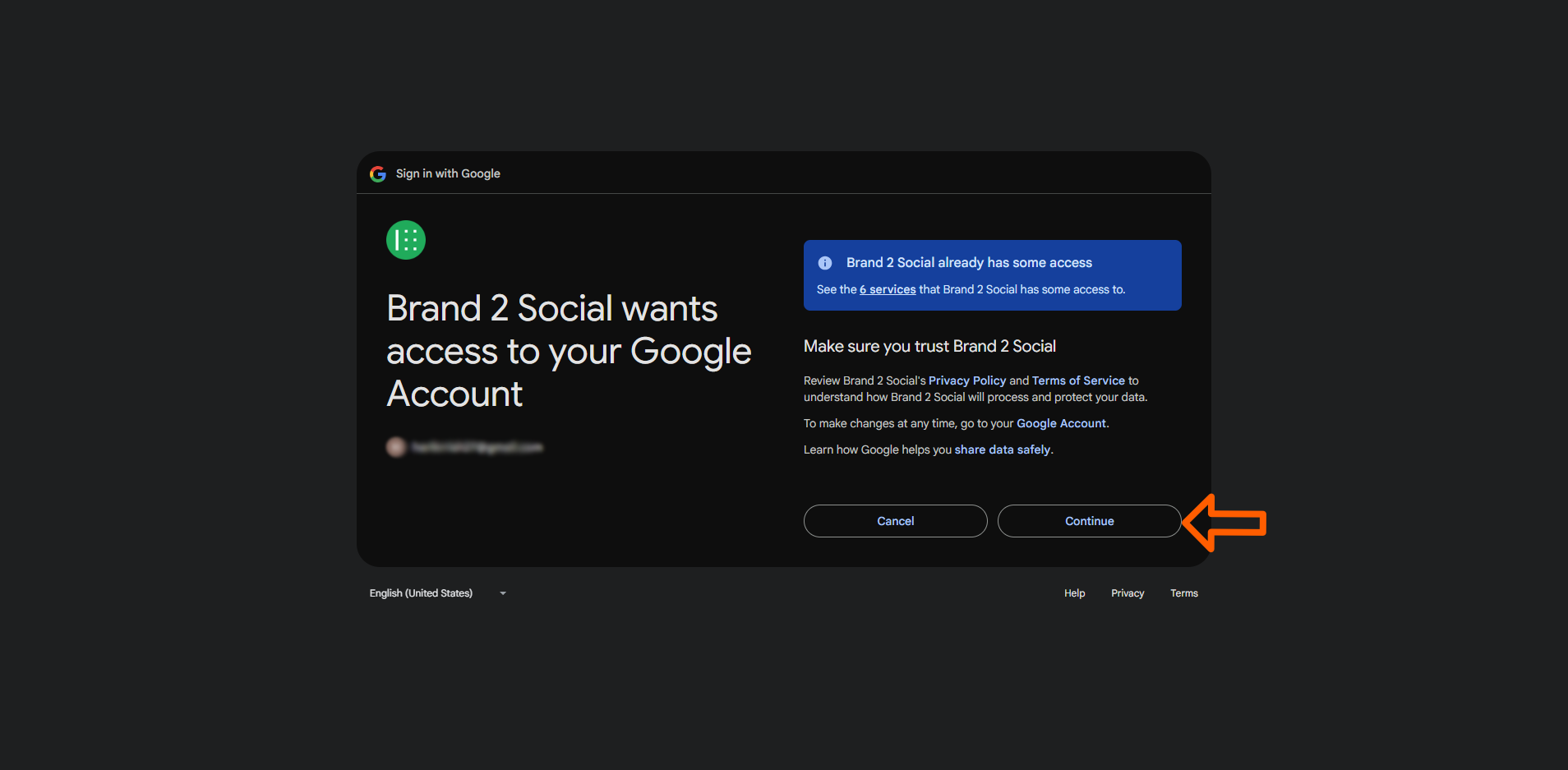Open the Terms of Service link
Viewport: 1568px width, 770px height.
pos(1077,380)
